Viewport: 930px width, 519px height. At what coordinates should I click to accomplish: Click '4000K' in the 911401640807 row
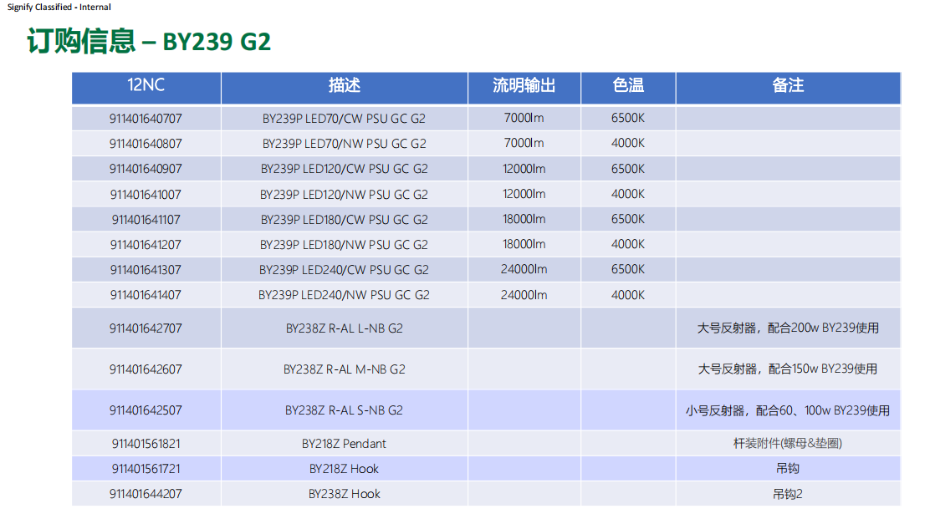tap(628, 143)
